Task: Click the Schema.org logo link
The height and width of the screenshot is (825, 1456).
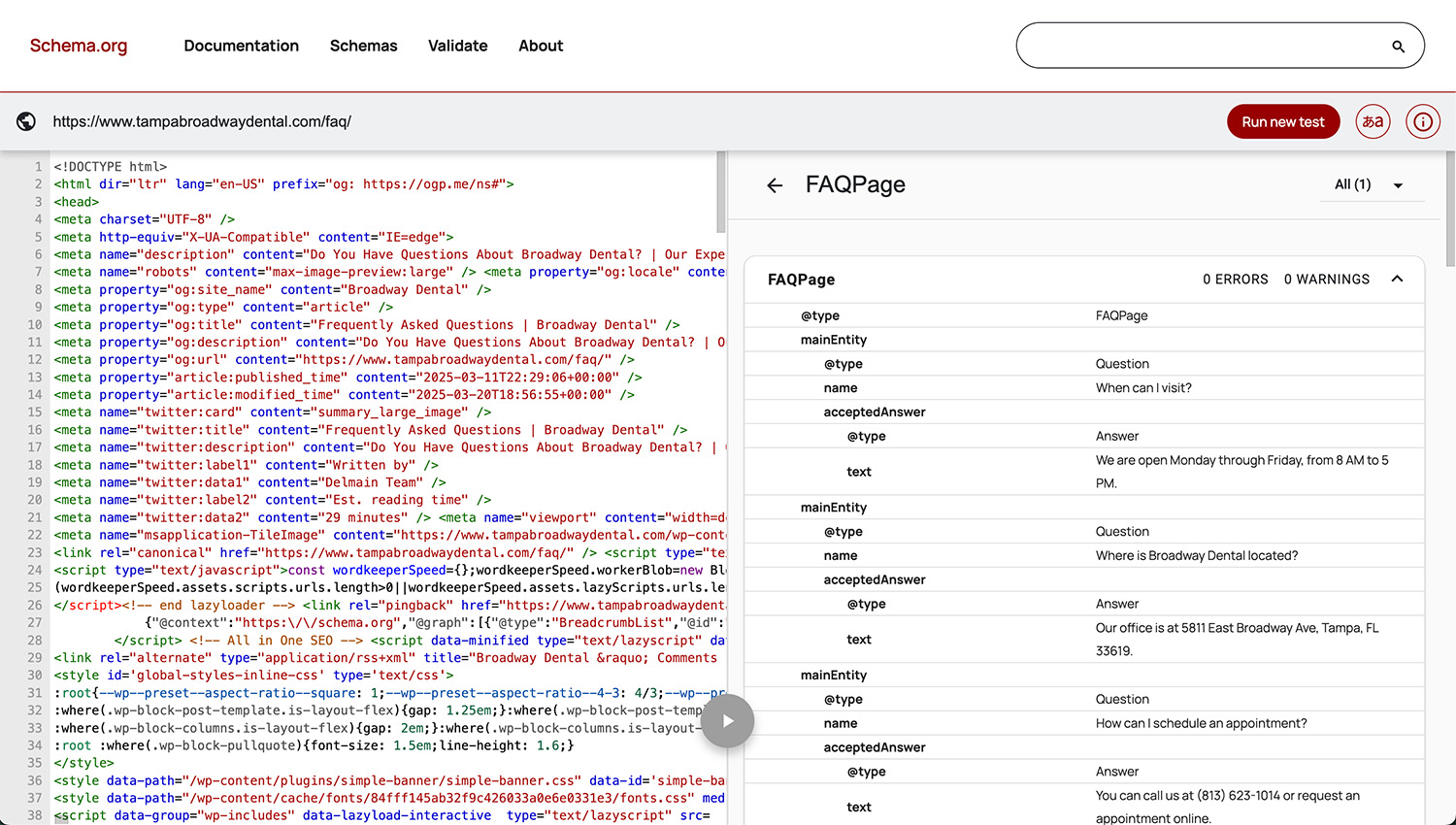Action: pos(79,46)
